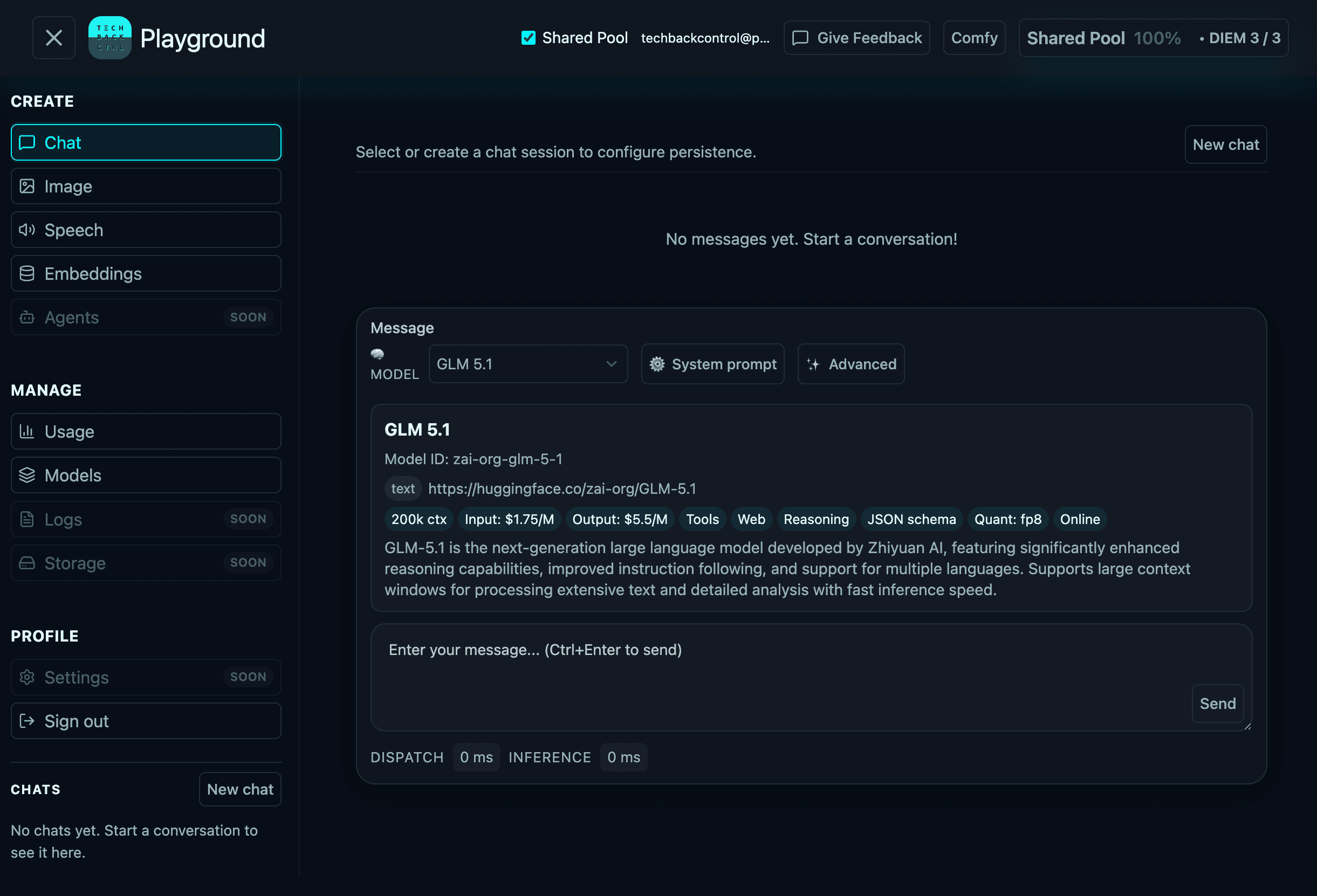
Task: Click the Input: $1.75/M badge
Action: point(510,519)
